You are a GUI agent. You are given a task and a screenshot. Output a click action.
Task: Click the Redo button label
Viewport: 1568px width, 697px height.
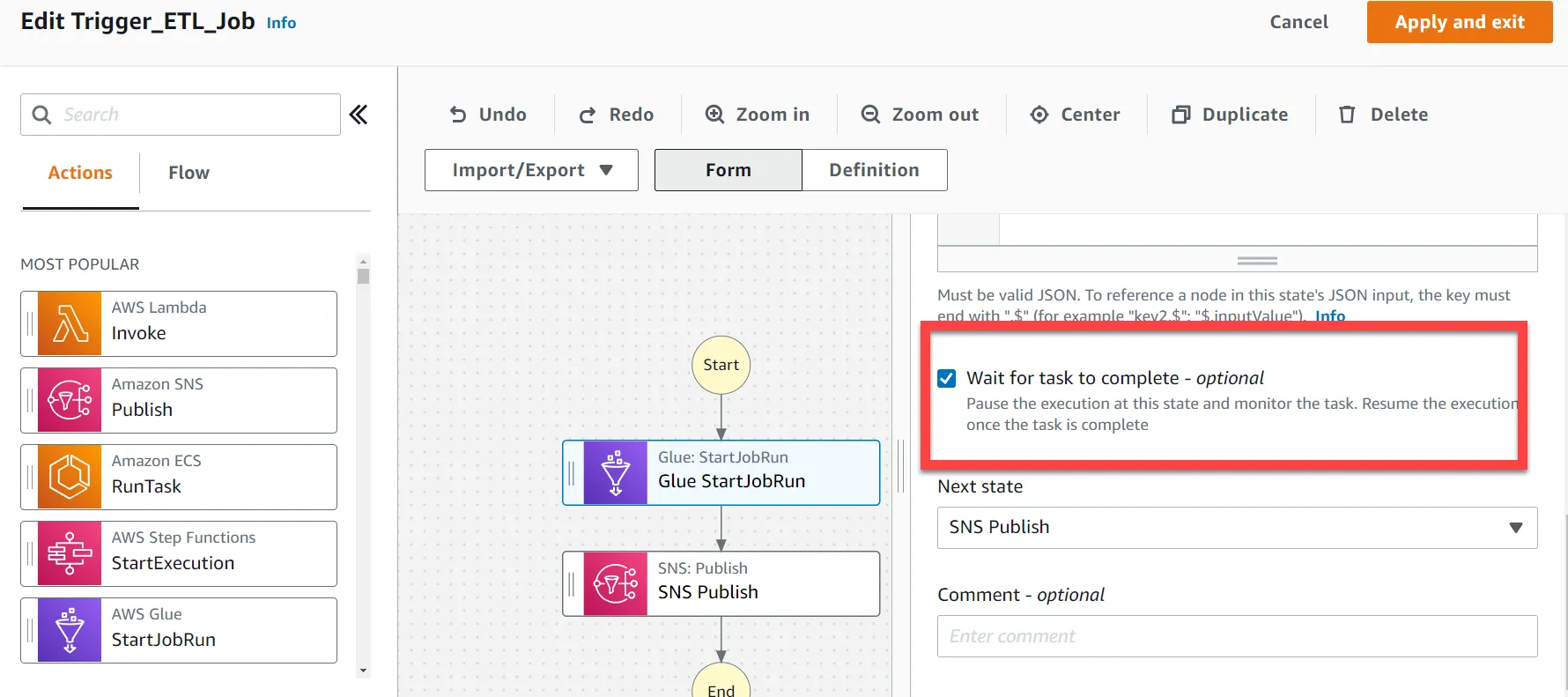pos(632,115)
